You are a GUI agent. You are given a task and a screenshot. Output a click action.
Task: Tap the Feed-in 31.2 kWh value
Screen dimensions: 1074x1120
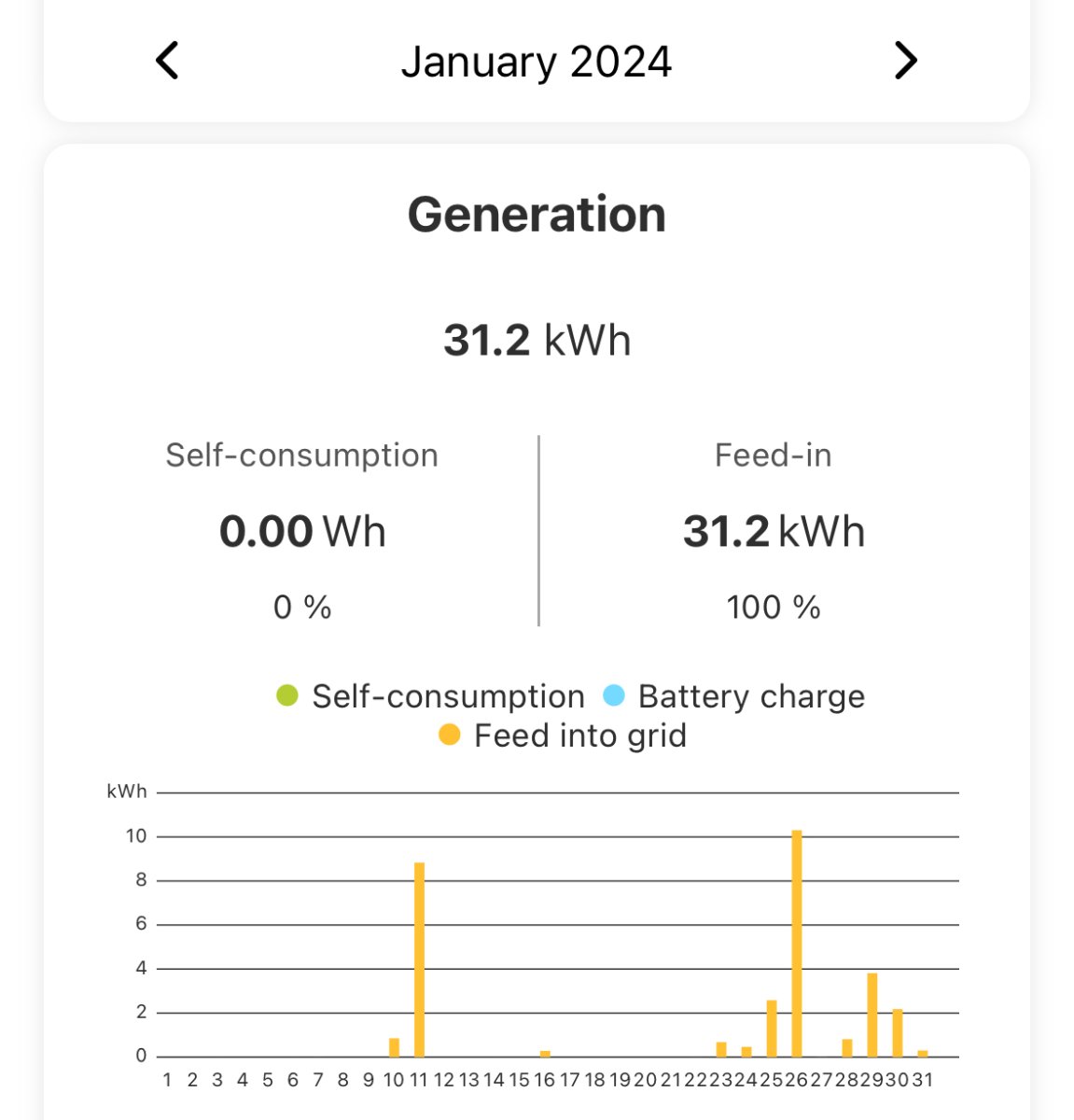(774, 531)
